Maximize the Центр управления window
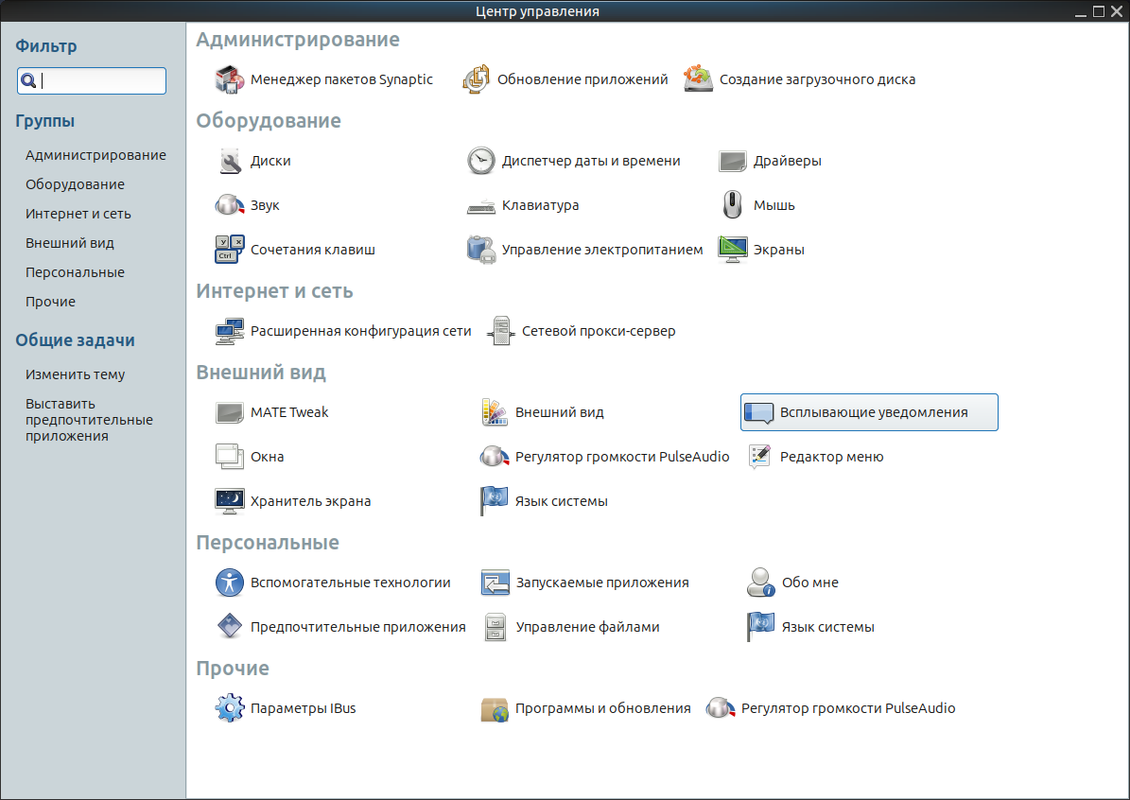1130x800 pixels. (x=1098, y=11)
